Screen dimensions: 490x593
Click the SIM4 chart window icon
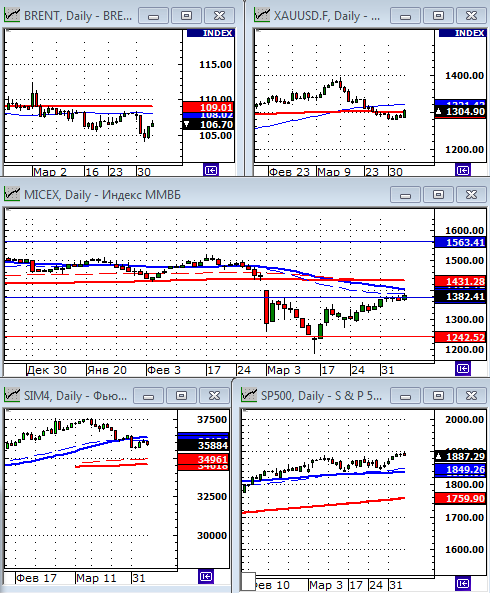tap(12, 396)
